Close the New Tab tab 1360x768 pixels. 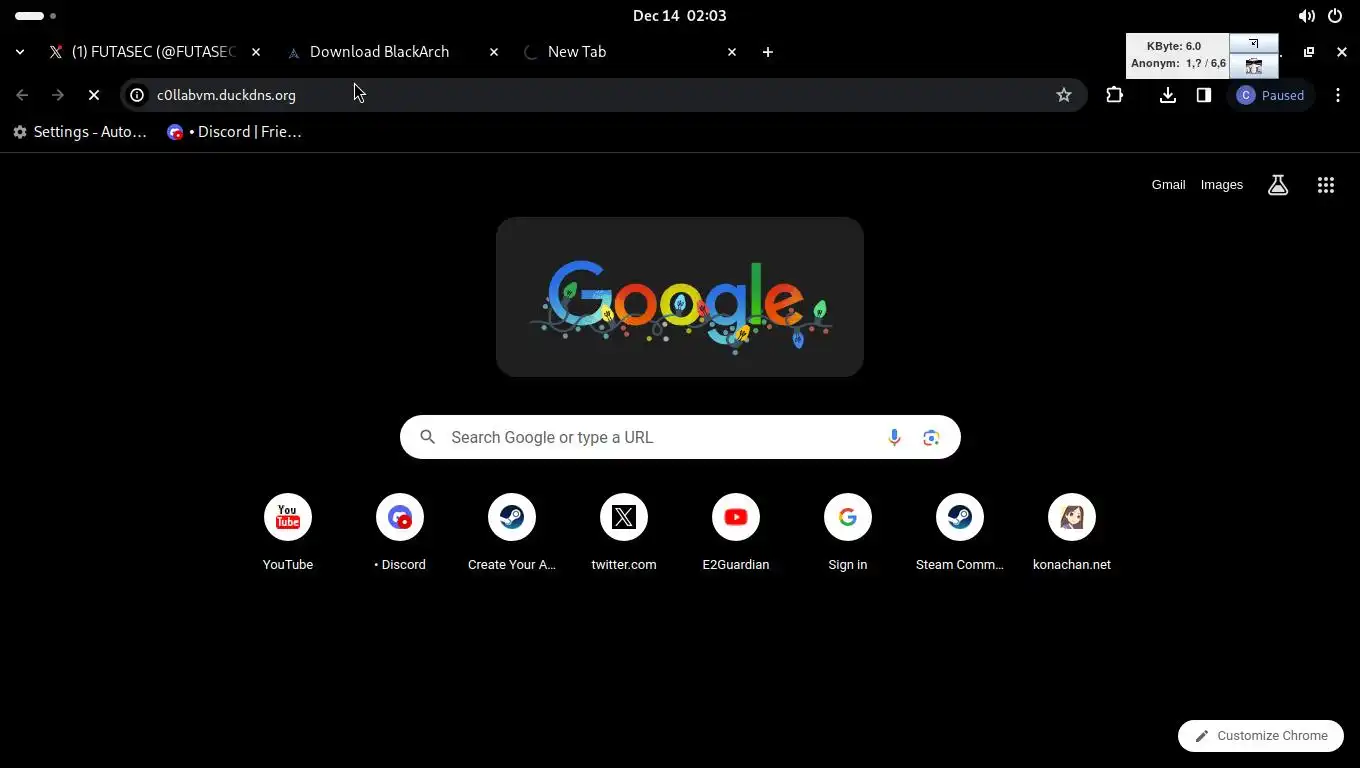[732, 52]
